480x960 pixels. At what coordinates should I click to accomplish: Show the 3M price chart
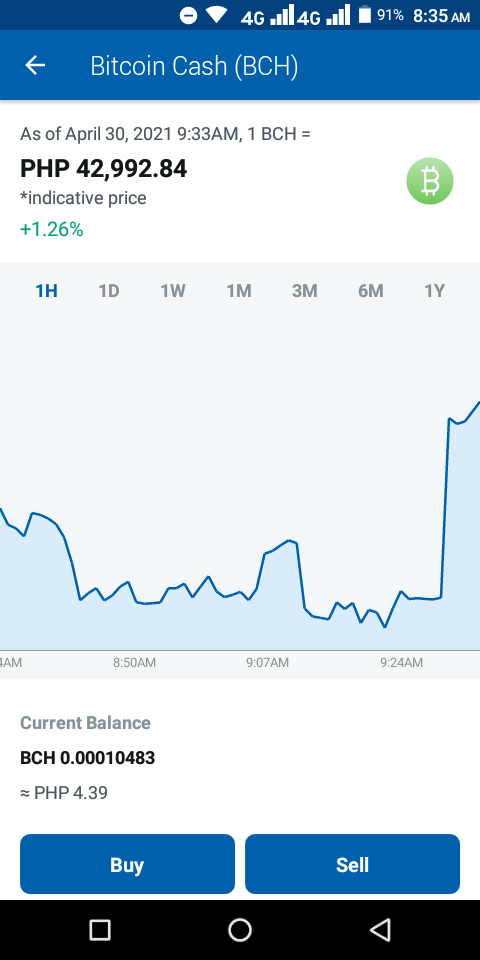tap(305, 291)
